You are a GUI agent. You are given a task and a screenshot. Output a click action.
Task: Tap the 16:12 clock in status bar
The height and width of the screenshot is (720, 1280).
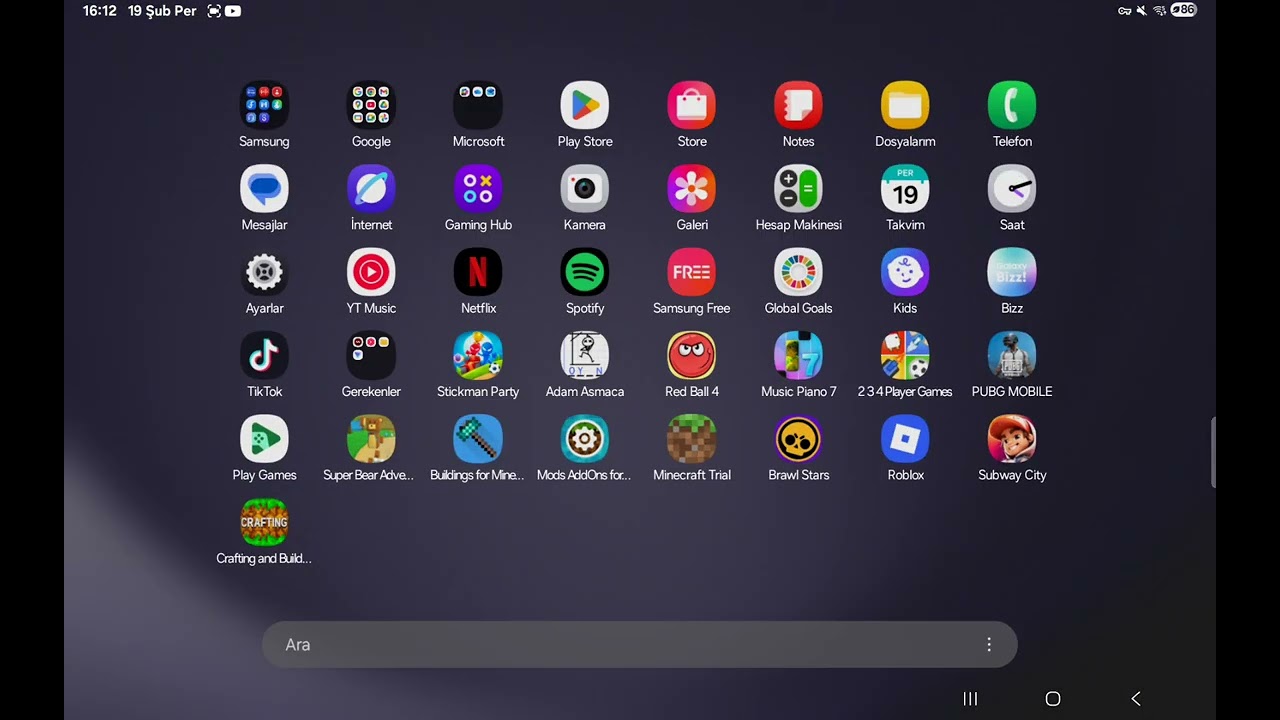coord(99,11)
